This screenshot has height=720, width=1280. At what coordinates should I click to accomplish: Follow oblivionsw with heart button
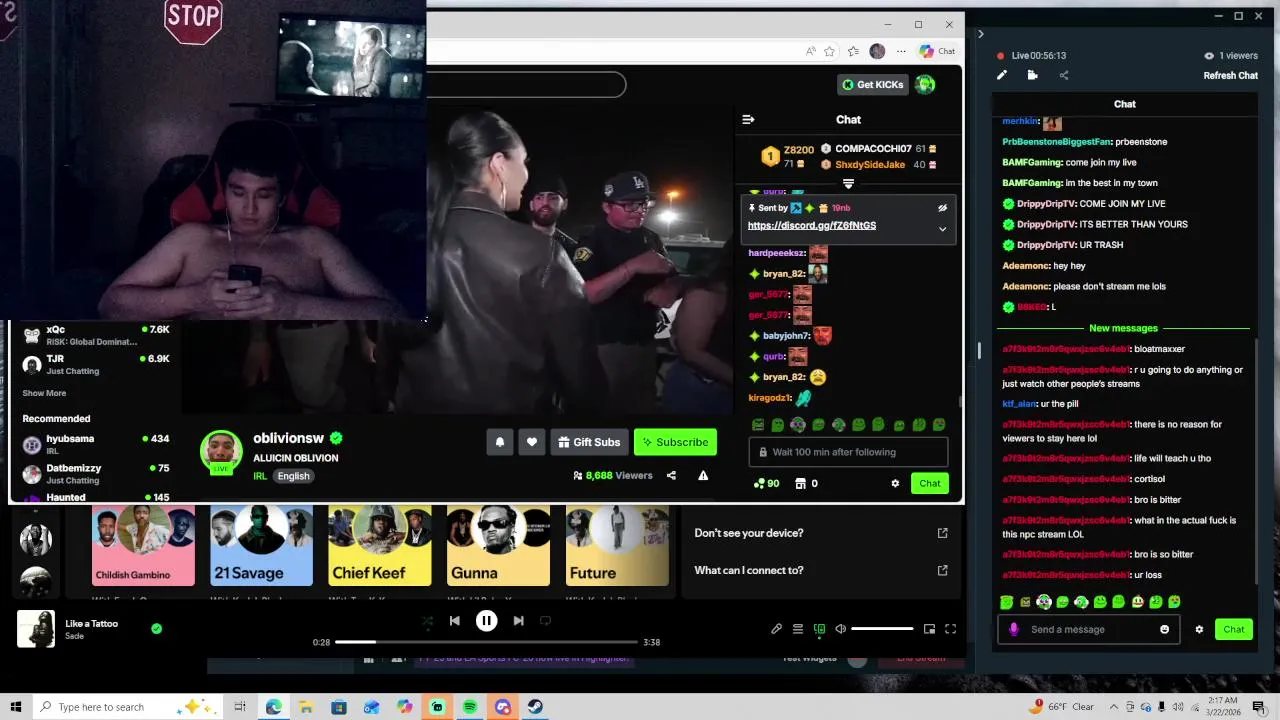tap(532, 442)
